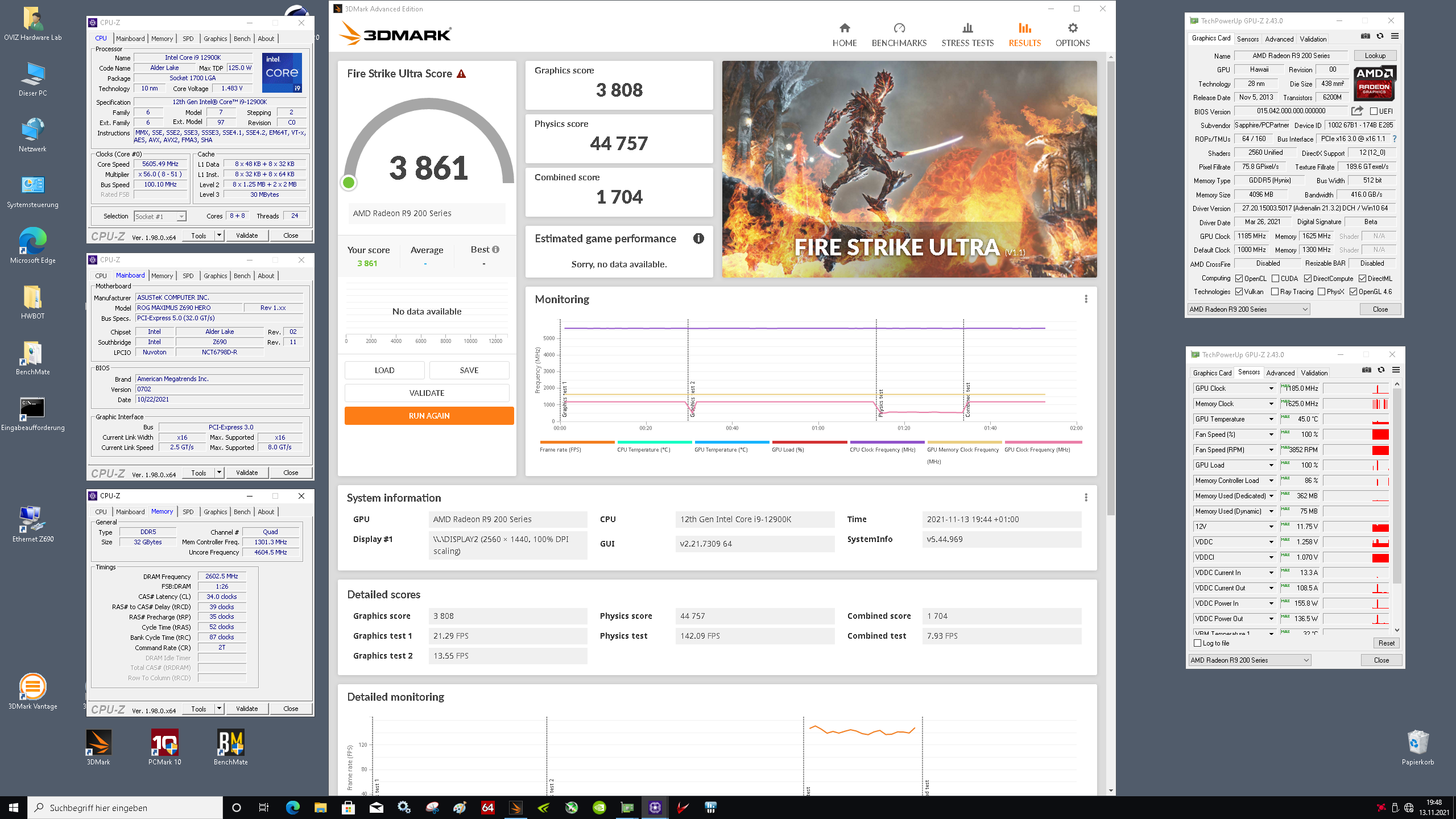This screenshot has height=819, width=1456.
Task: Click camera icon in GPU-Z Sensors window
Action: [1366, 370]
